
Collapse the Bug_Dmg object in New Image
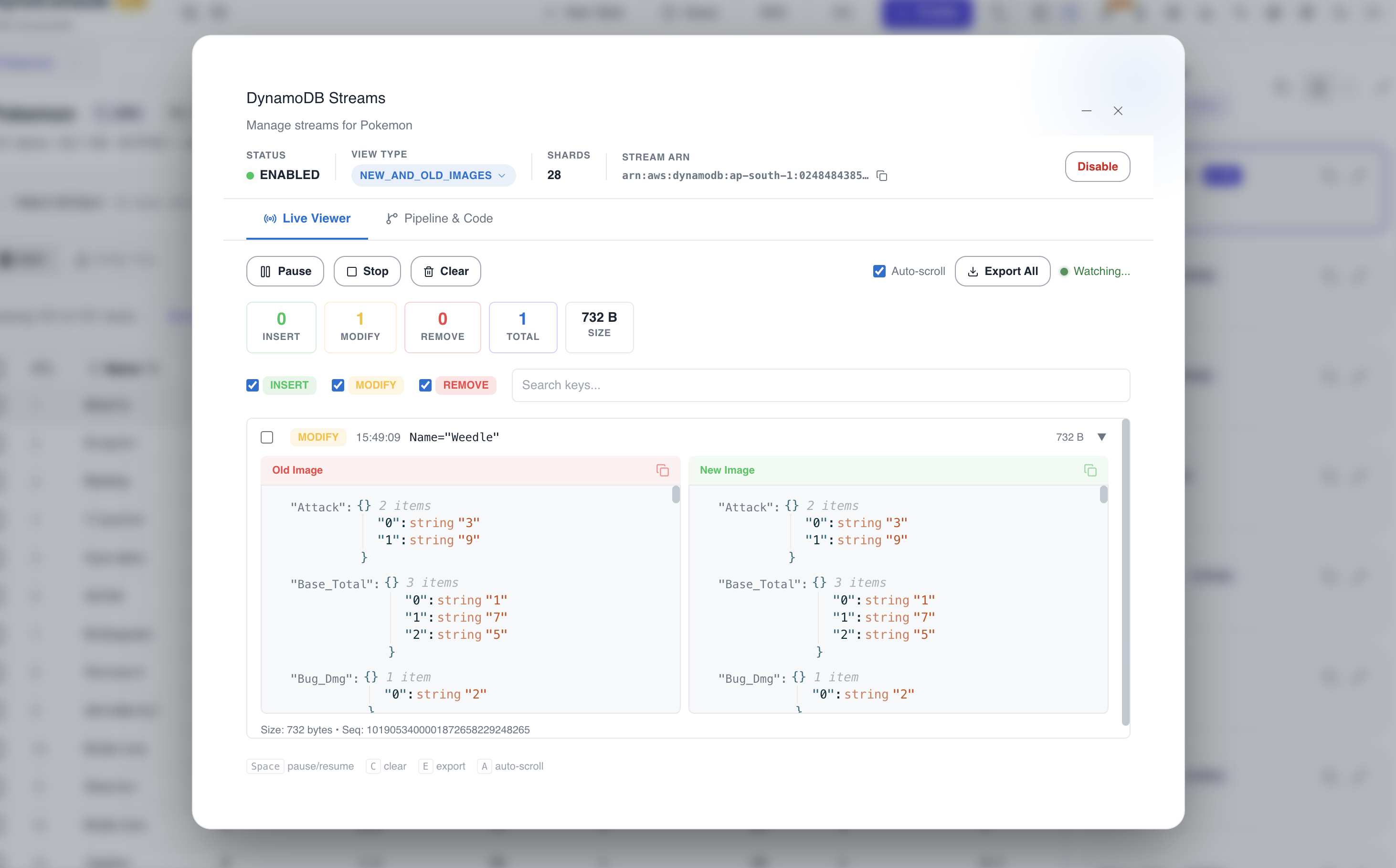tap(798, 677)
